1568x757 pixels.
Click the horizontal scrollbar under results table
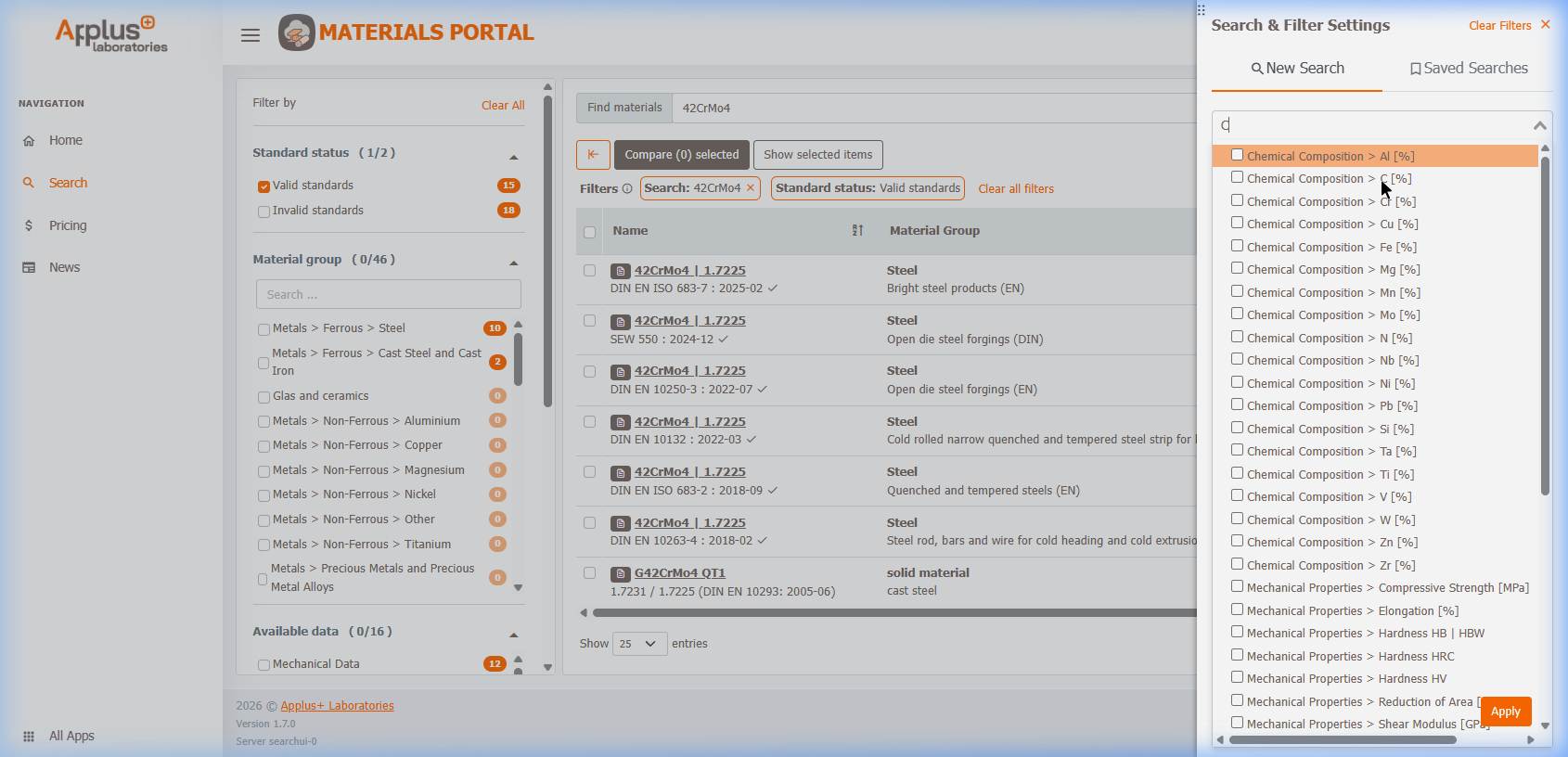pos(891,612)
